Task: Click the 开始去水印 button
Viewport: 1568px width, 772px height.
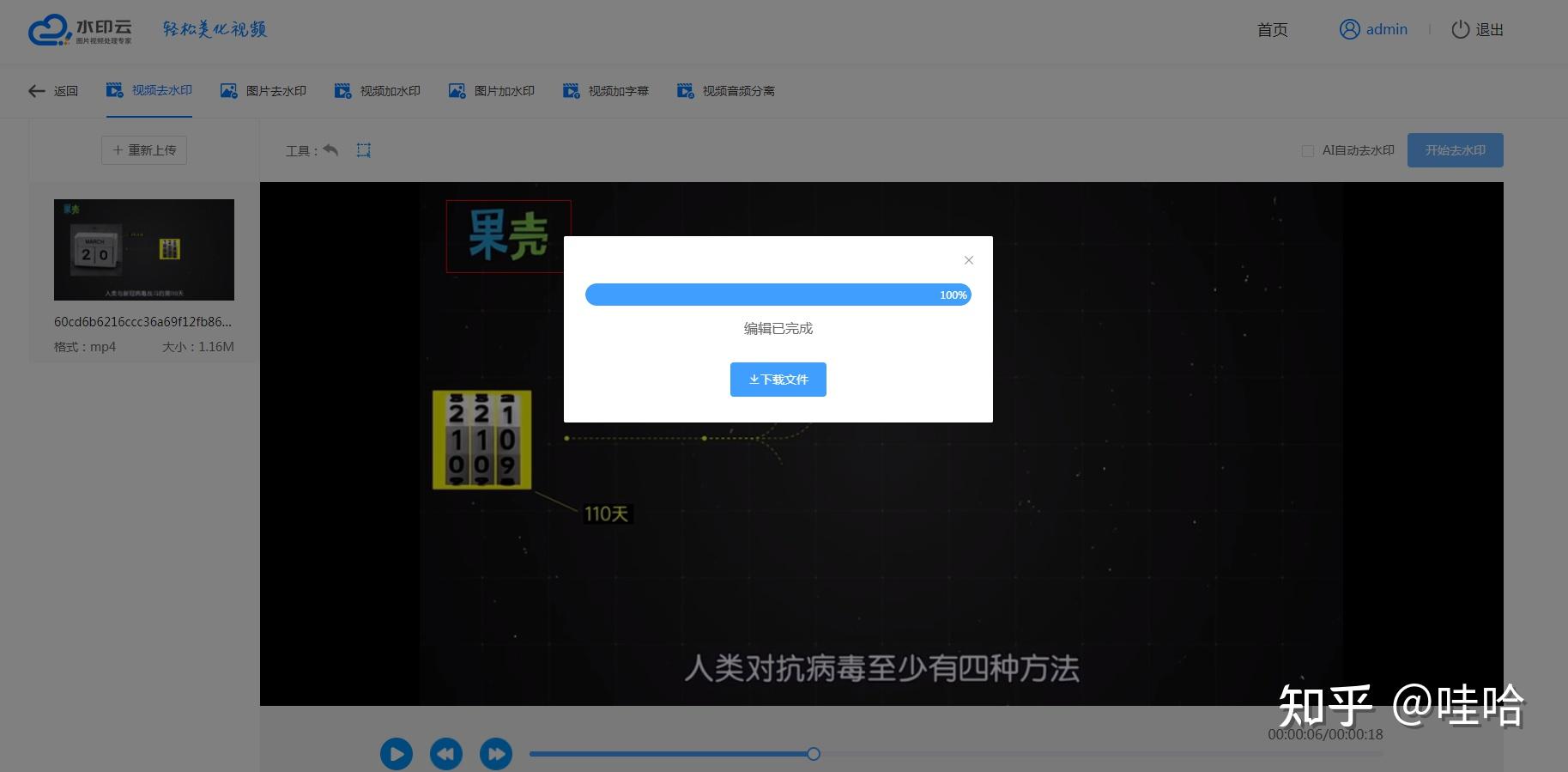Action: [1456, 150]
